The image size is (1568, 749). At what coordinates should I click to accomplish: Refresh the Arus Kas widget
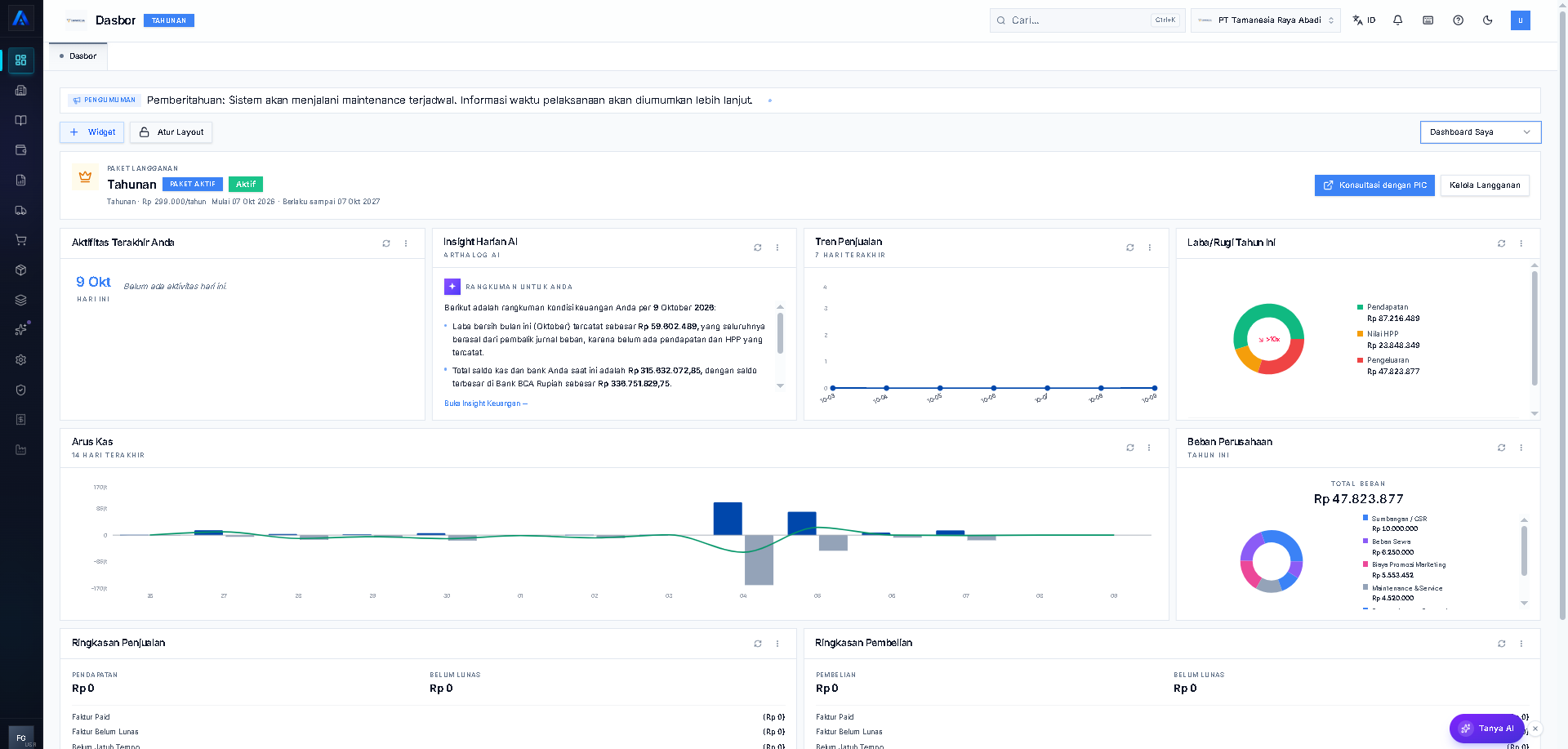(x=1130, y=448)
